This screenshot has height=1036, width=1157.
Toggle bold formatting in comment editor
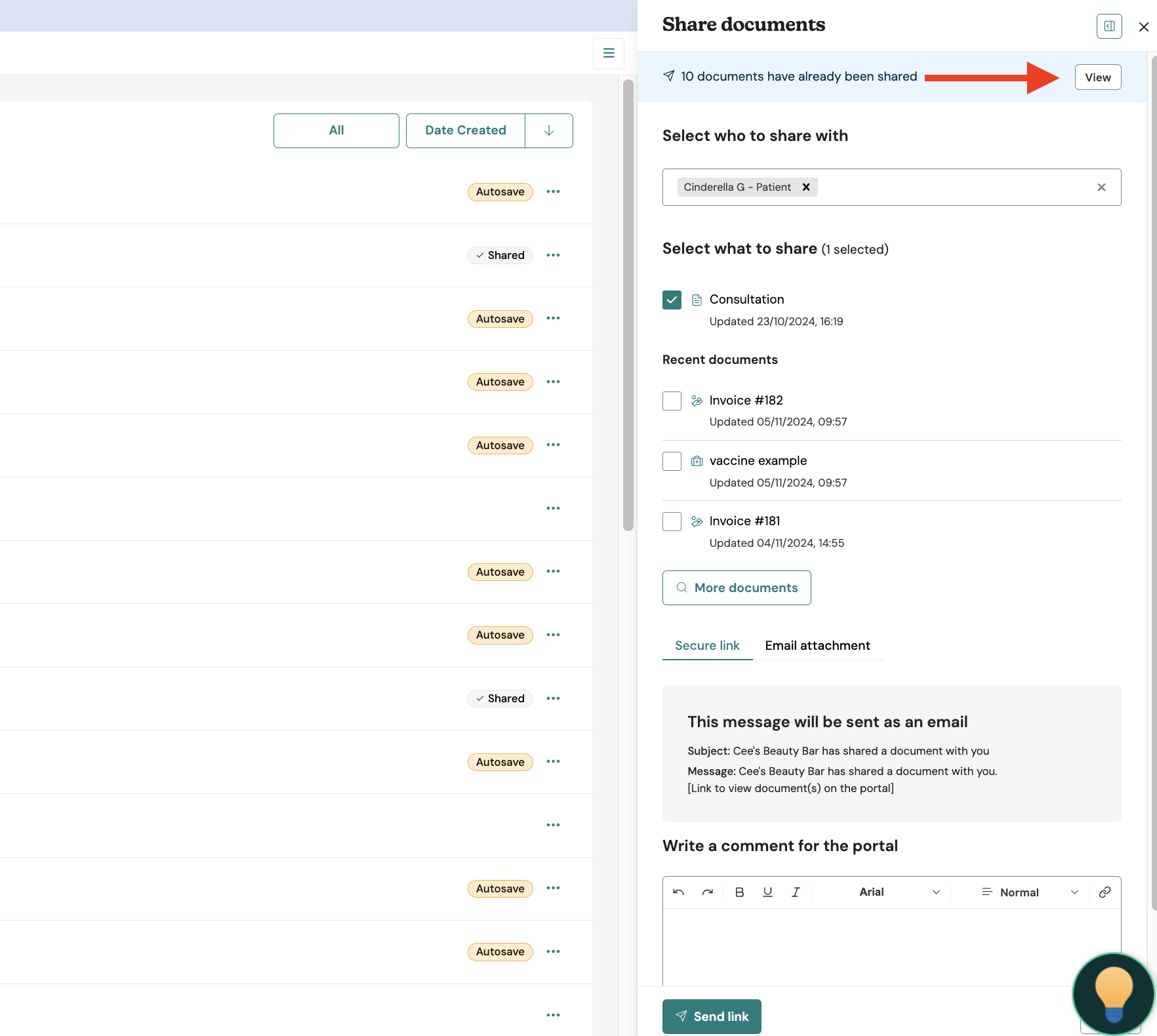click(x=739, y=892)
